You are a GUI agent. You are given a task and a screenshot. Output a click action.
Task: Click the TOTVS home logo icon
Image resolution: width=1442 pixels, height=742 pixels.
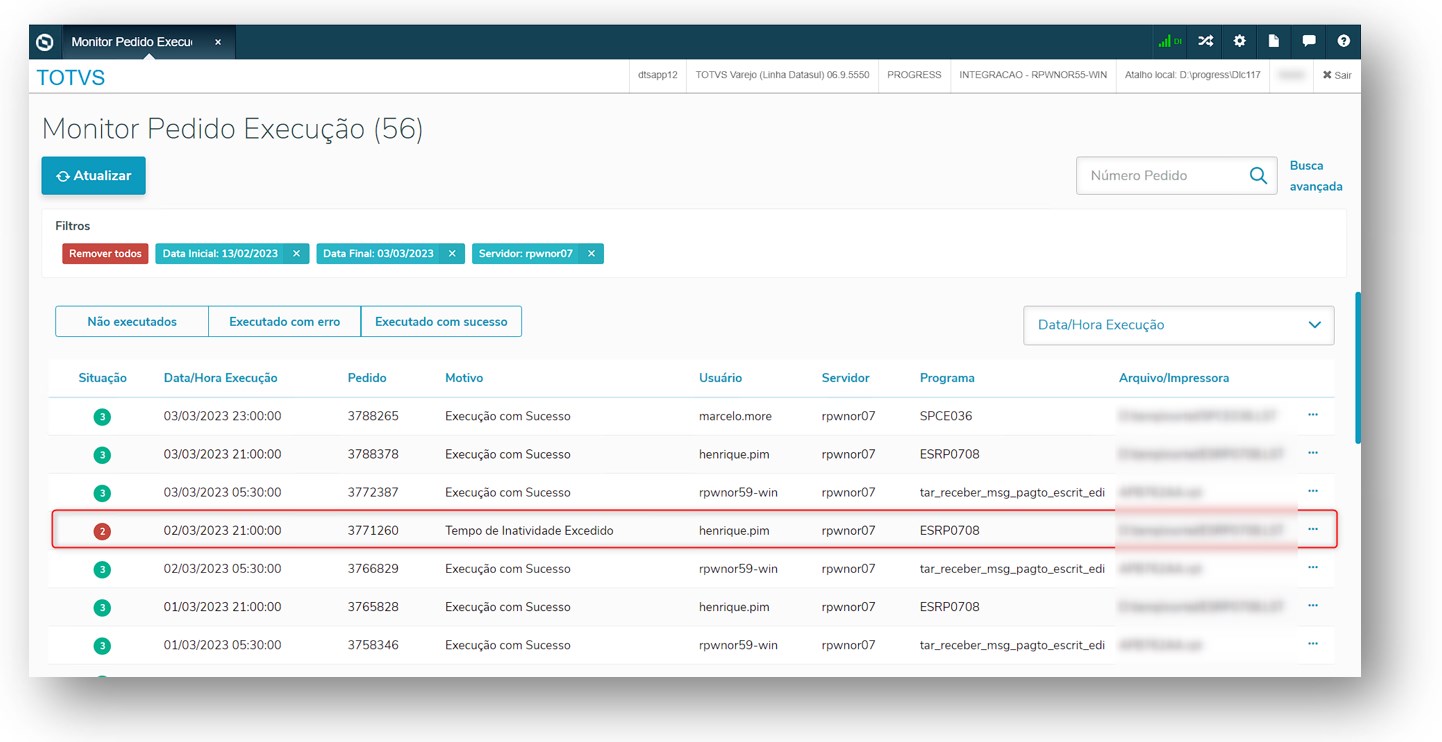(44, 42)
